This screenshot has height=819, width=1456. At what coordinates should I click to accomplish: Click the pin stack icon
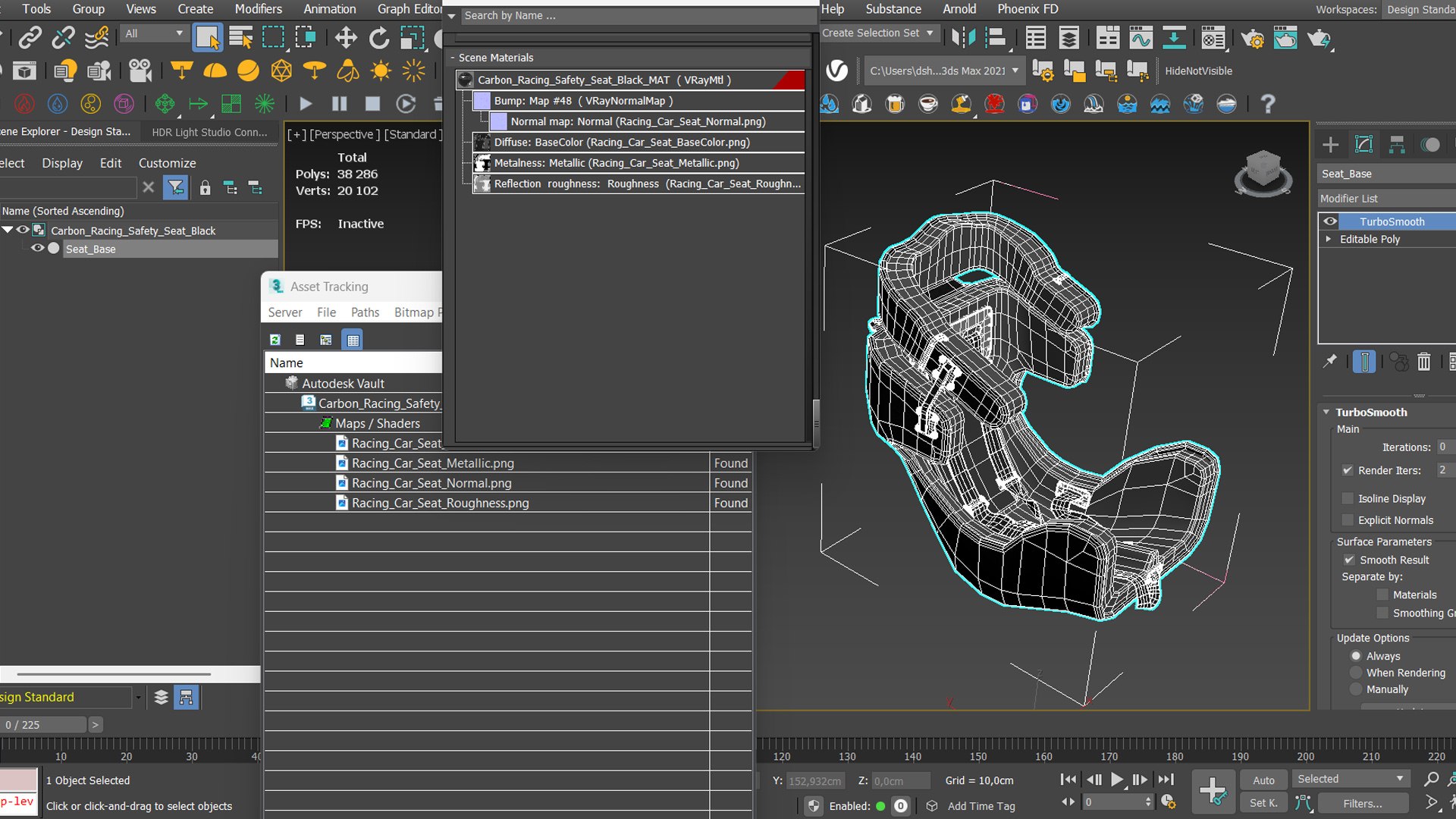[x=1329, y=362]
